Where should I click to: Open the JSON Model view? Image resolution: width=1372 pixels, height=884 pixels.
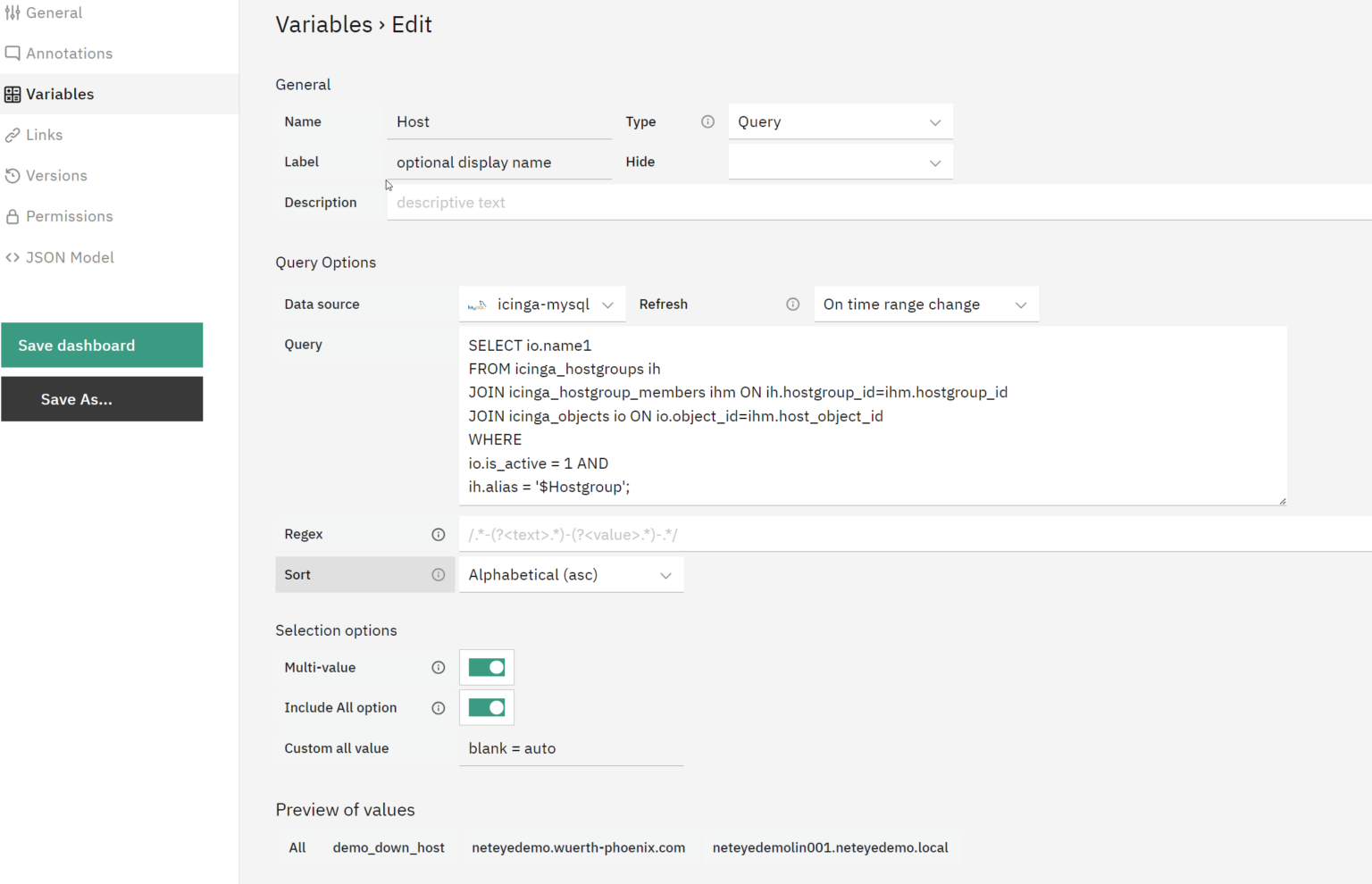click(x=71, y=257)
